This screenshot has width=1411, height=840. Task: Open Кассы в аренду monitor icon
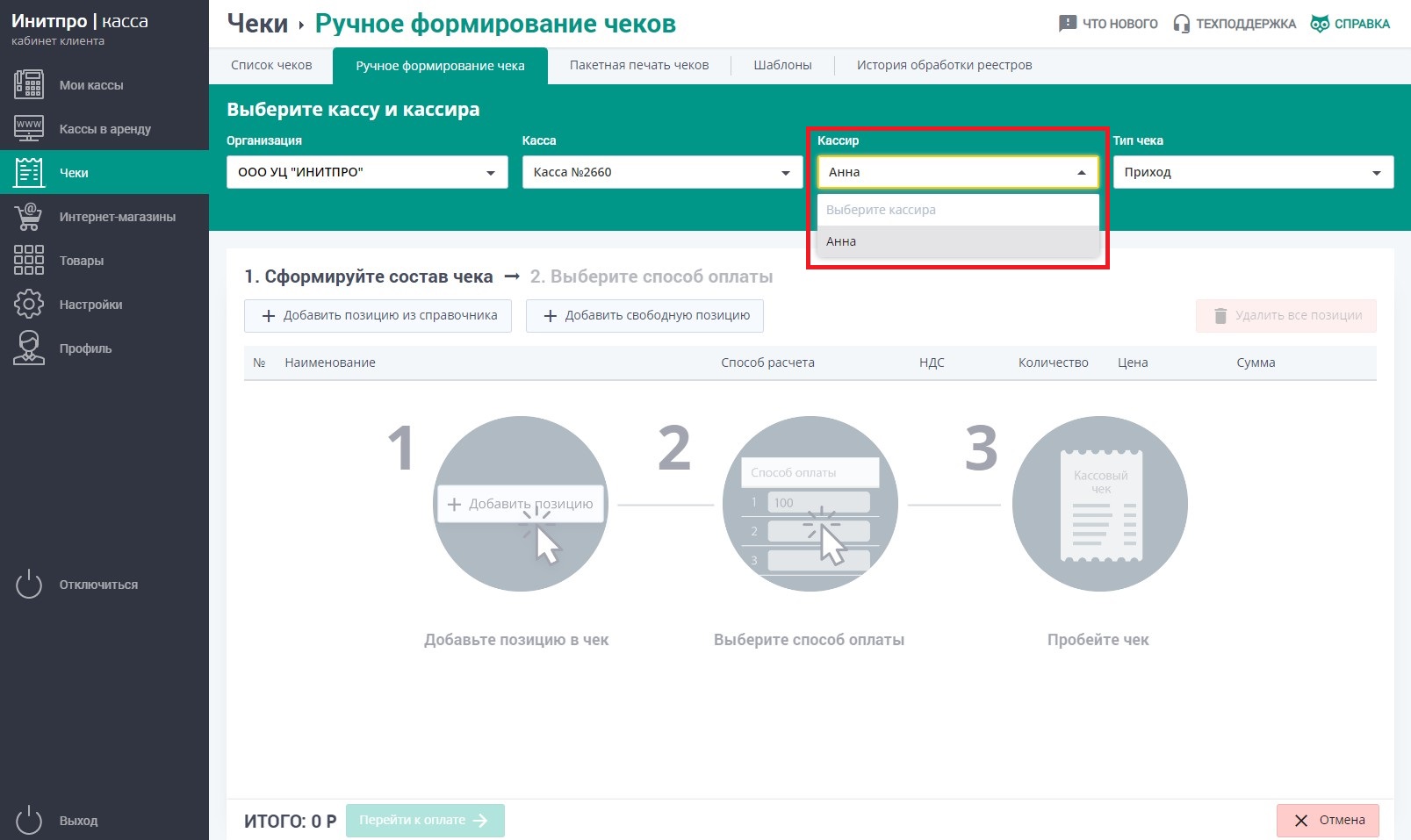point(29,128)
